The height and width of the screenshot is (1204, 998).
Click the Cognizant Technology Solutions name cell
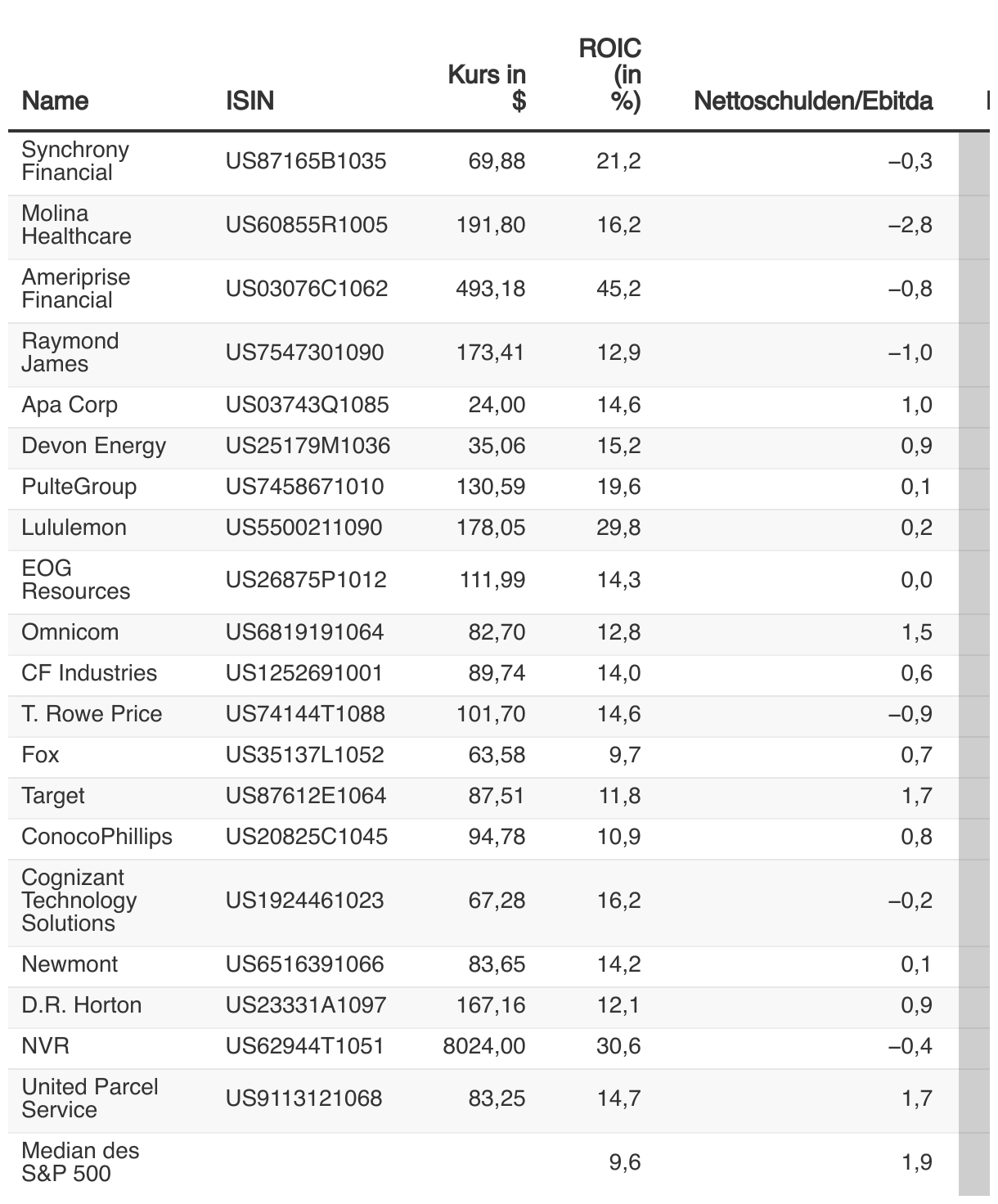(x=79, y=901)
